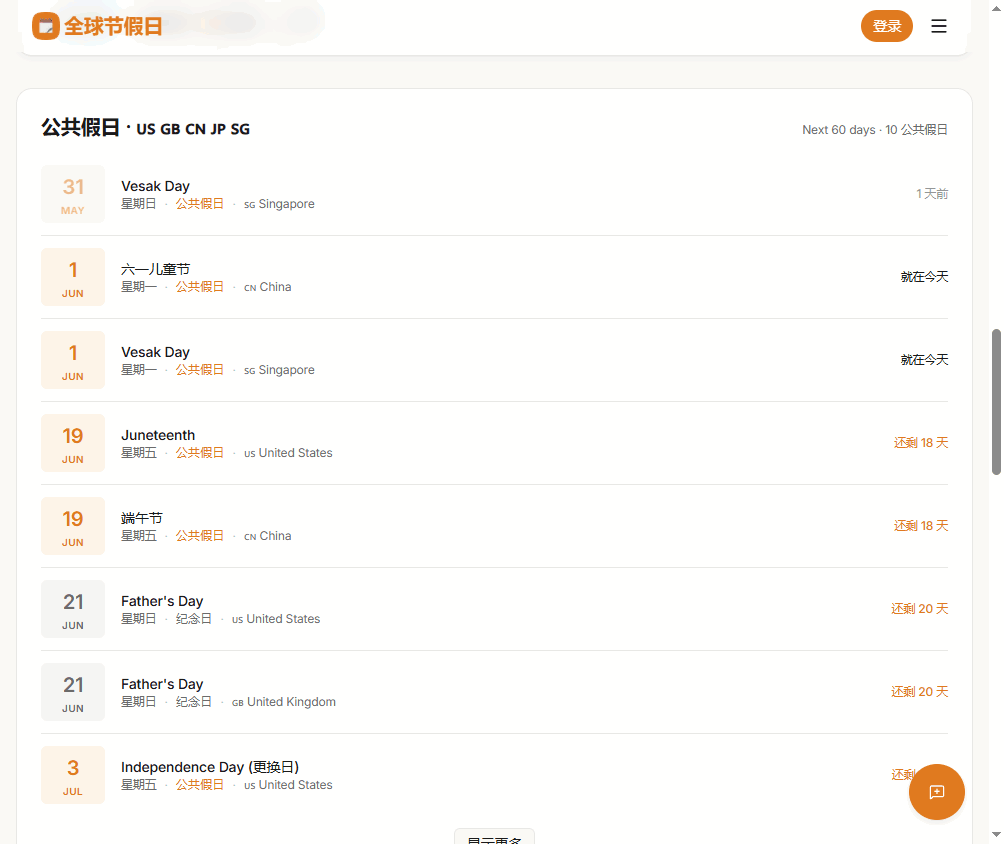
Task: Click CN China on the 六一儿童节 row
Action: (268, 287)
